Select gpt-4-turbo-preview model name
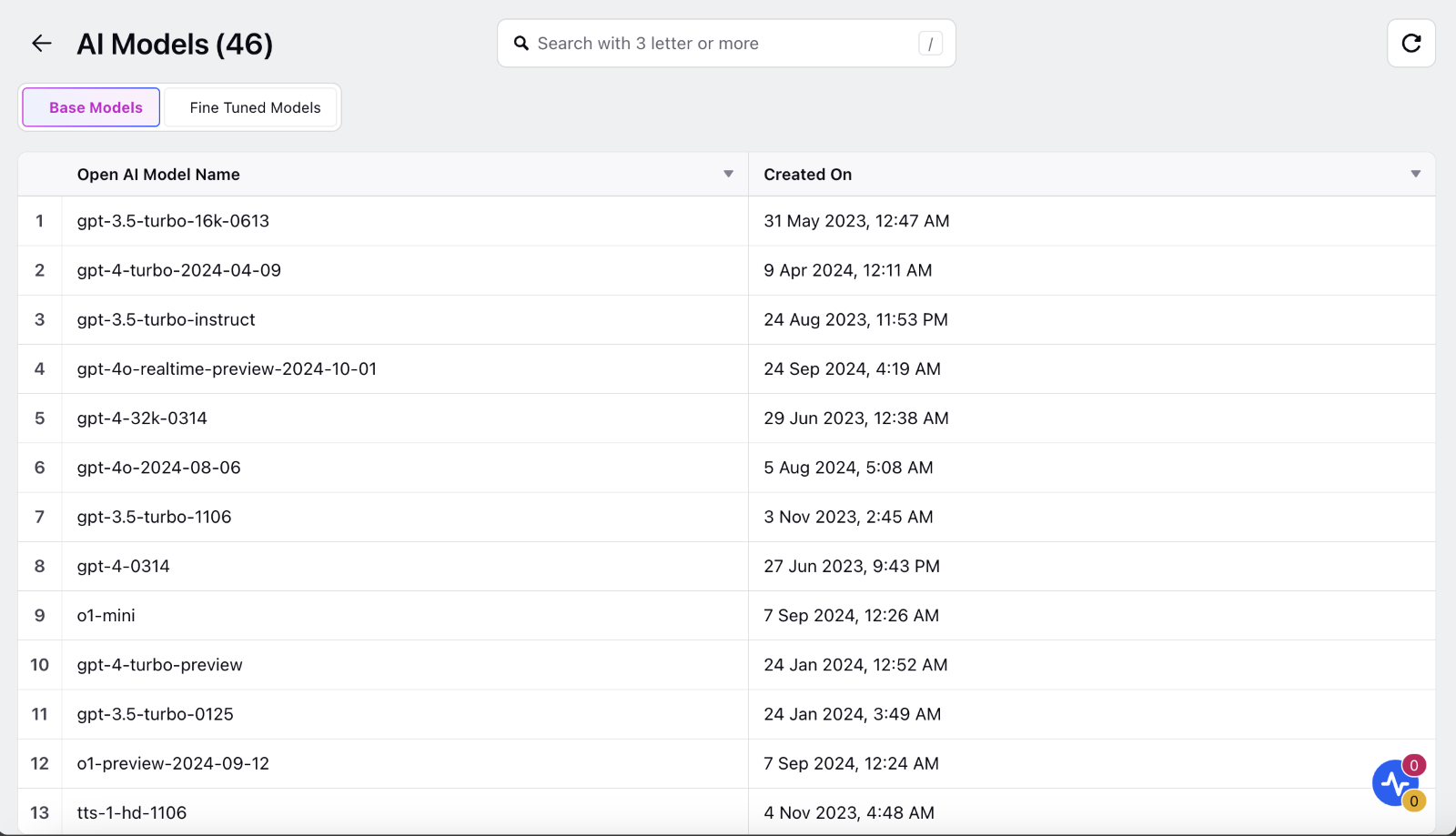Viewport: 1456px width, 836px height. pos(160,664)
